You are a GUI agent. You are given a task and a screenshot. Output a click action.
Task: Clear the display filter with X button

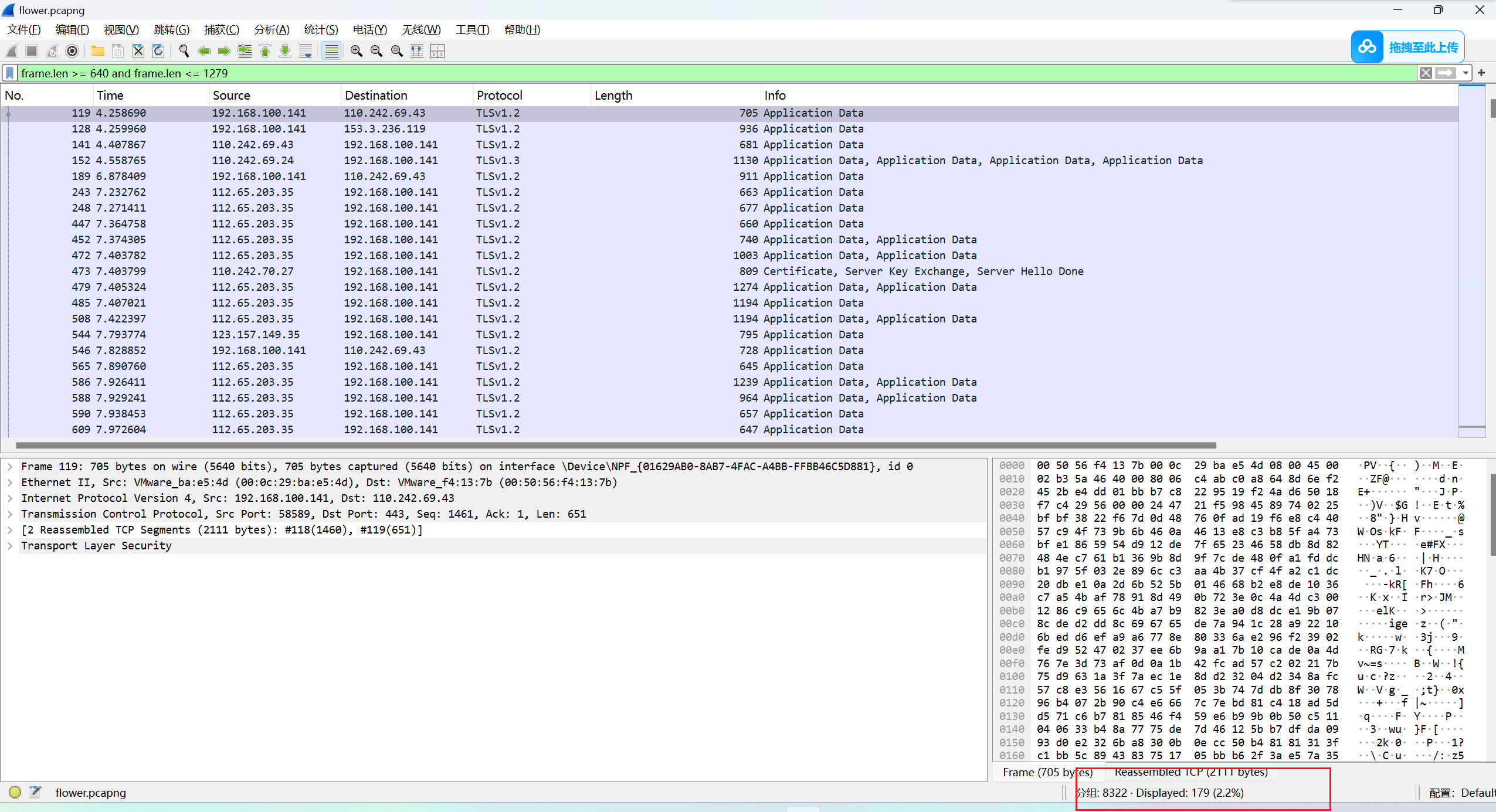tap(1426, 73)
